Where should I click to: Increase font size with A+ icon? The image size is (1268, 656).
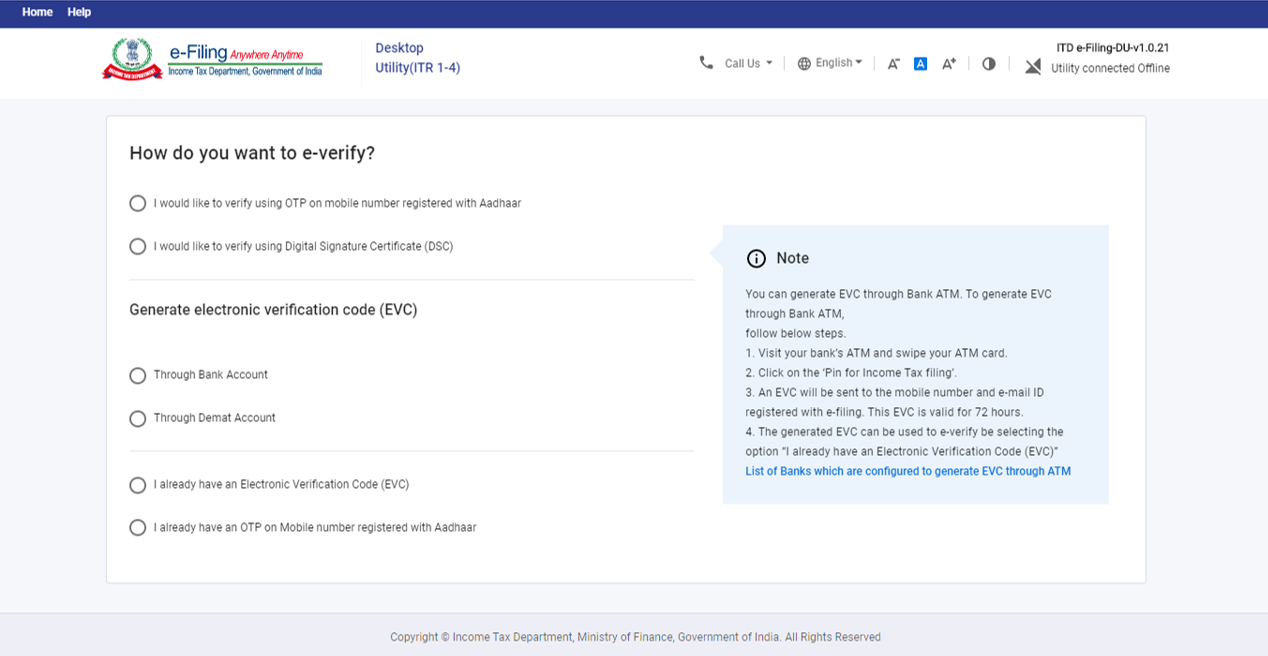tap(949, 64)
